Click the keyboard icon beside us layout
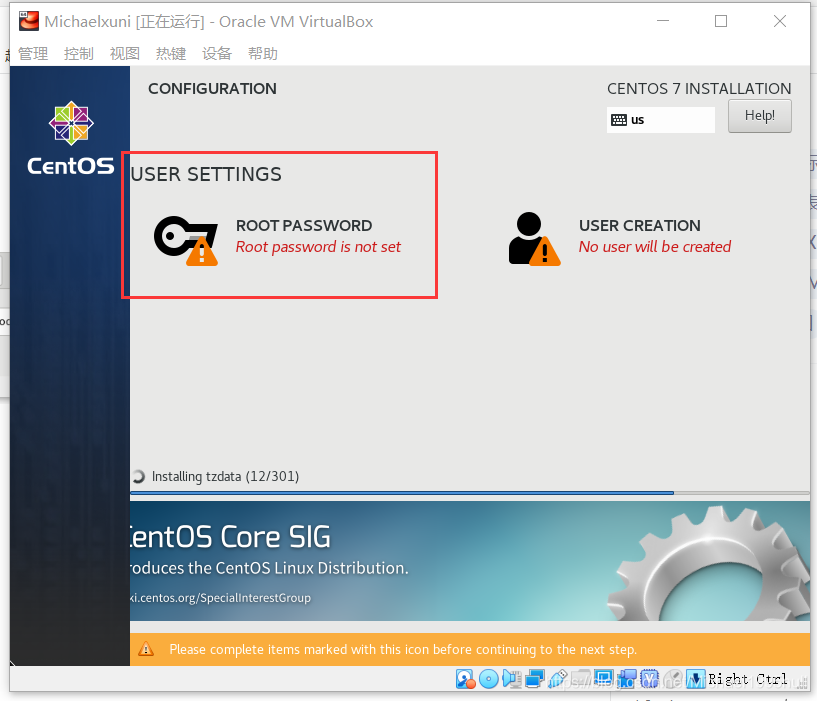This screenshot has width=817, height=701. 619,120
